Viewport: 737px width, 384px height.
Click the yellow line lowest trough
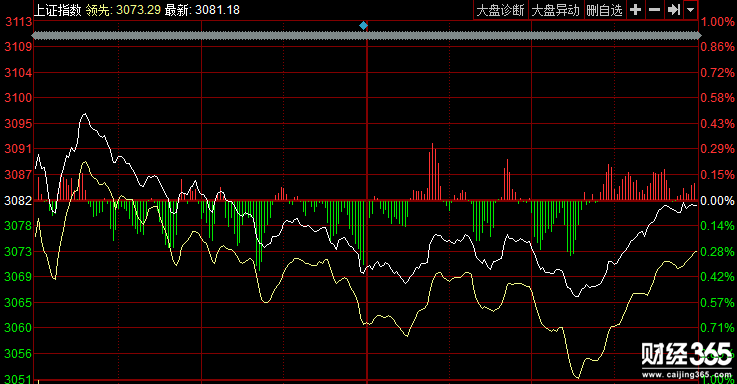[x=577, y=377]
